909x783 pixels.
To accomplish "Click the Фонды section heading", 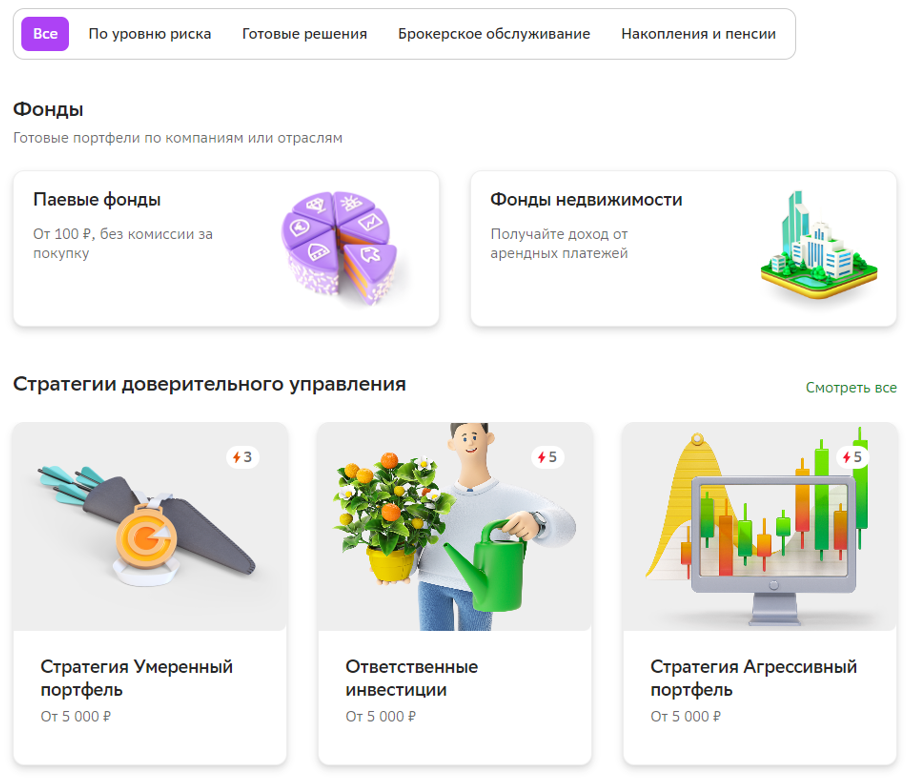I will click(48, 110).
